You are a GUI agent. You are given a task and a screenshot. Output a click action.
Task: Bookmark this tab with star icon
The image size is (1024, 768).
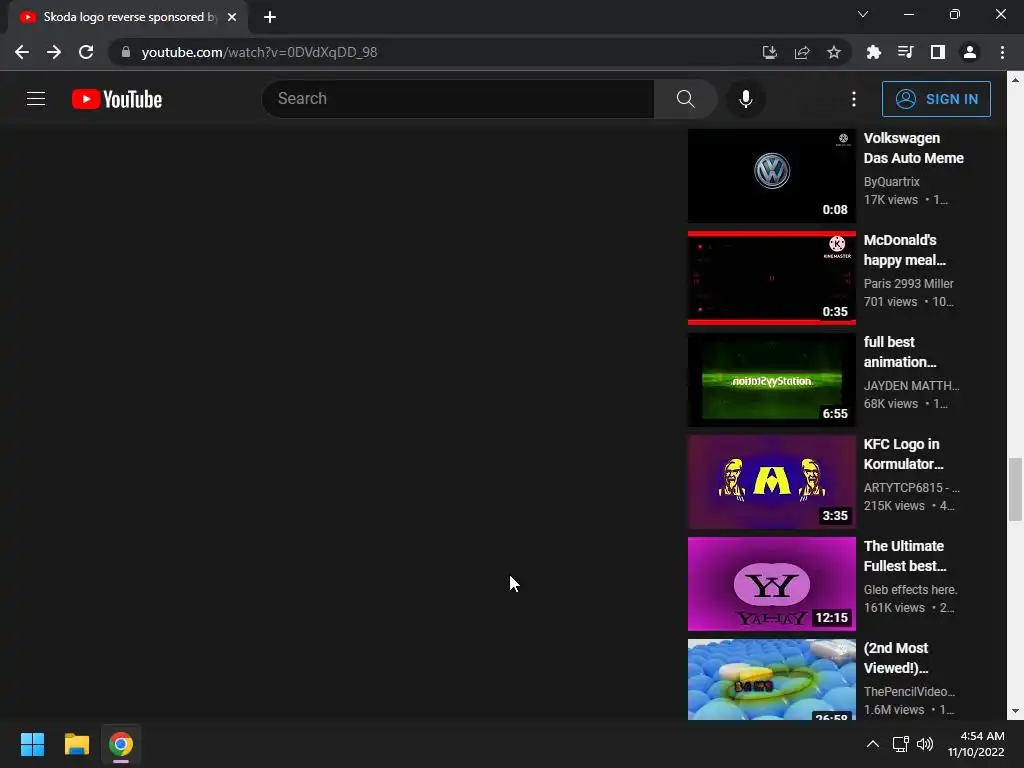point(834,52)
